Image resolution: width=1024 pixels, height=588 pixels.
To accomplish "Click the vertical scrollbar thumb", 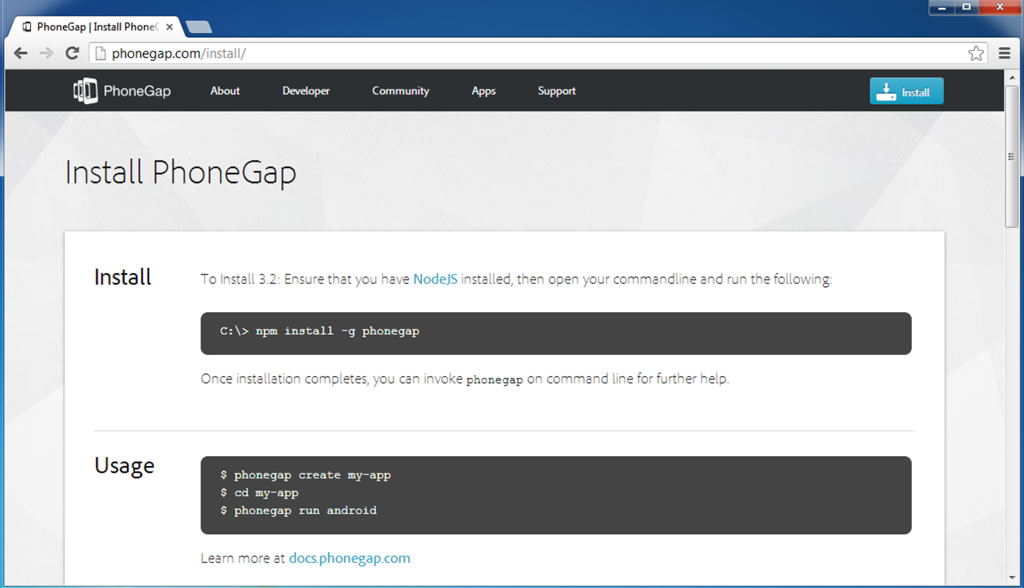I will pos(1012,157).
